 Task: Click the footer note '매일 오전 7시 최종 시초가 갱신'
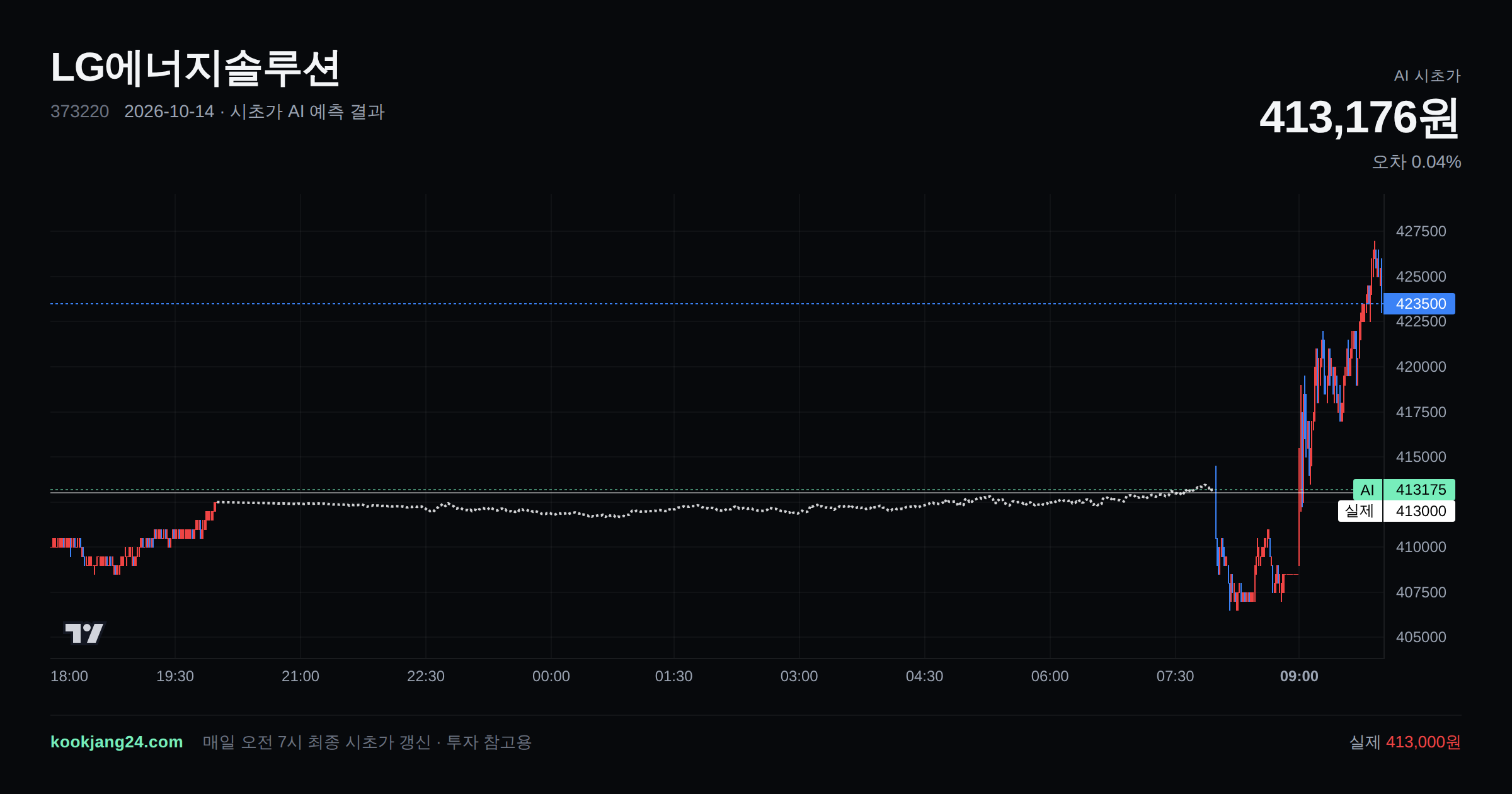317,742
